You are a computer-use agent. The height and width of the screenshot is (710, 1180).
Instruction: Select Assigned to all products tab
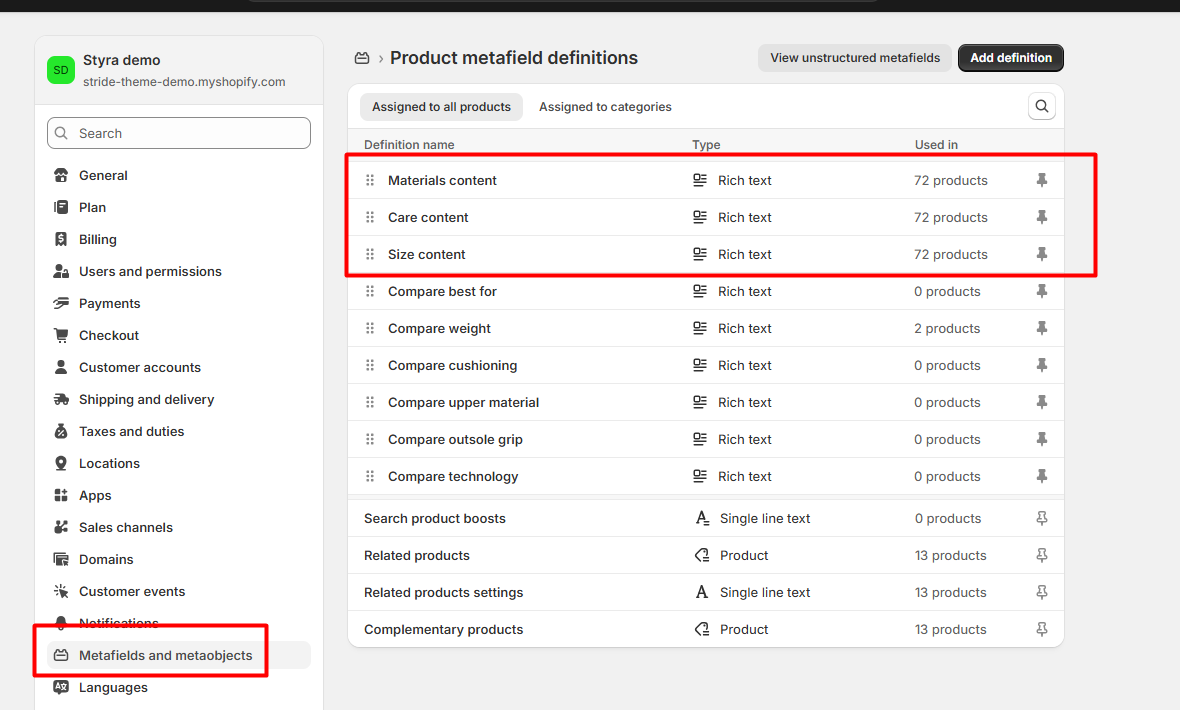click(x=441, y=107)
